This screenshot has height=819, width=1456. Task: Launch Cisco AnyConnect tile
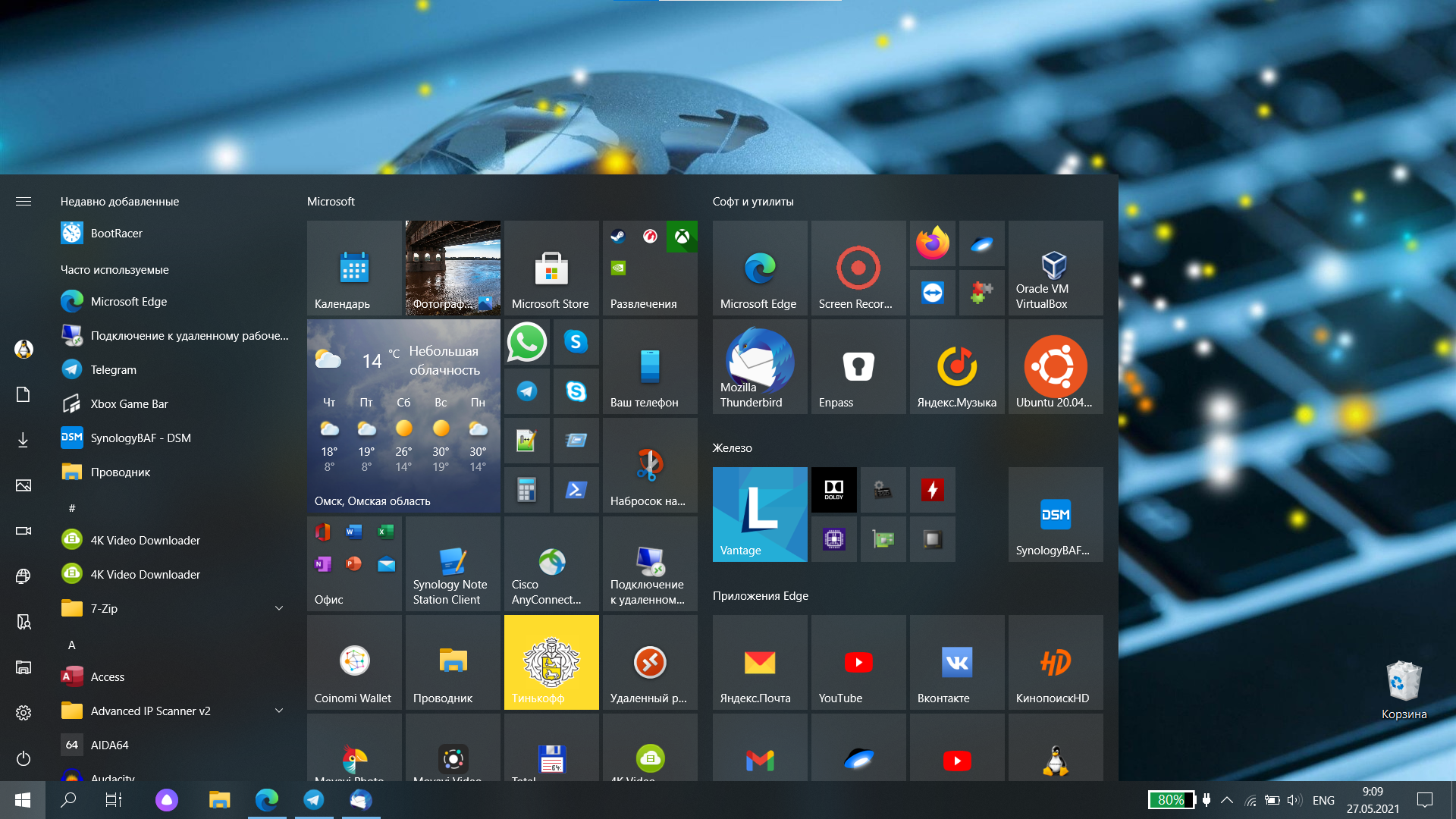point(551,563)
